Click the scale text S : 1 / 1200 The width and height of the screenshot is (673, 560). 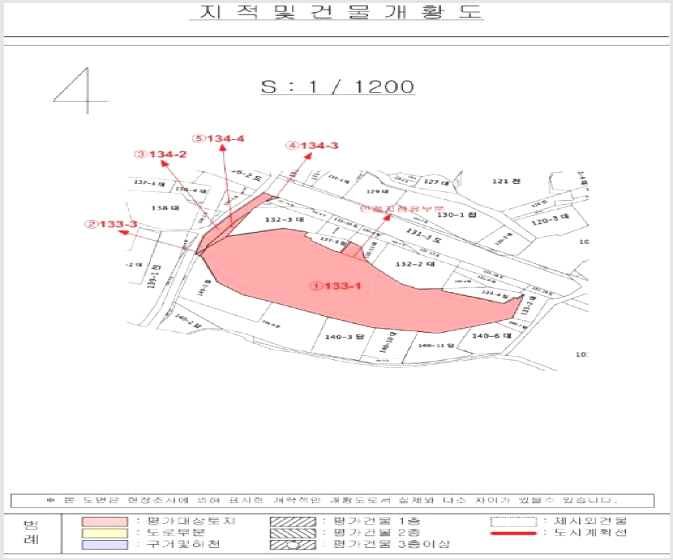tap(338, 87)
